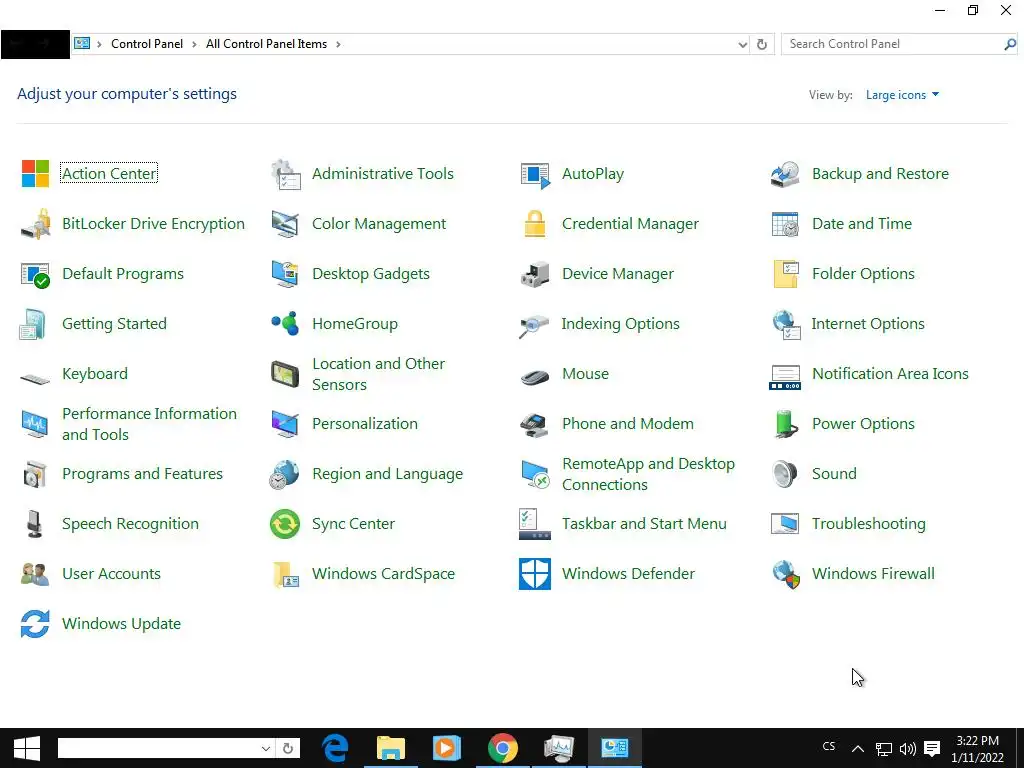The width and height of the screenshot is (1024, 768).
Task: Click the taskbar address refresh button
Action: tap(288, 748)
